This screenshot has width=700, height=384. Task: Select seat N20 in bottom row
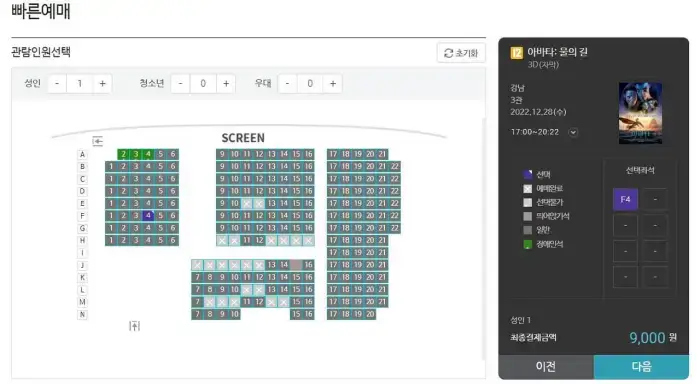coord(370,314)
